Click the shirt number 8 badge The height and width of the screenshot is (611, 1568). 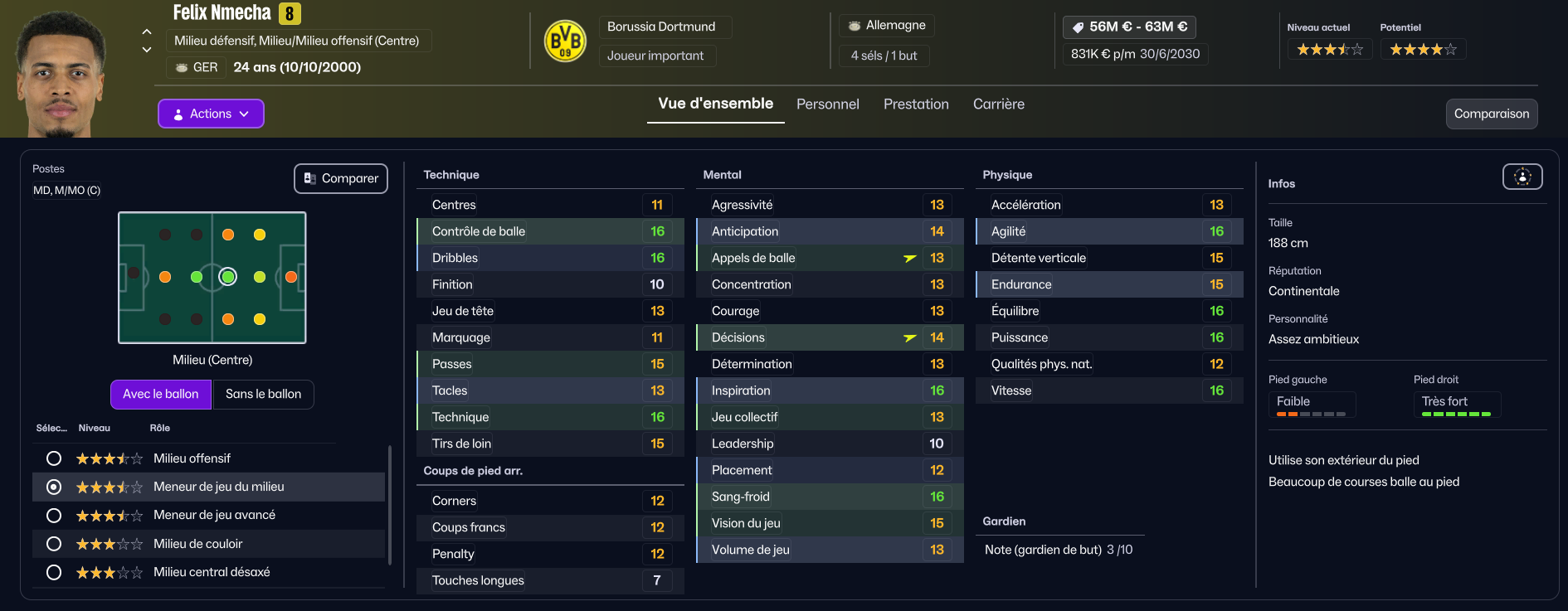[290, 13]
